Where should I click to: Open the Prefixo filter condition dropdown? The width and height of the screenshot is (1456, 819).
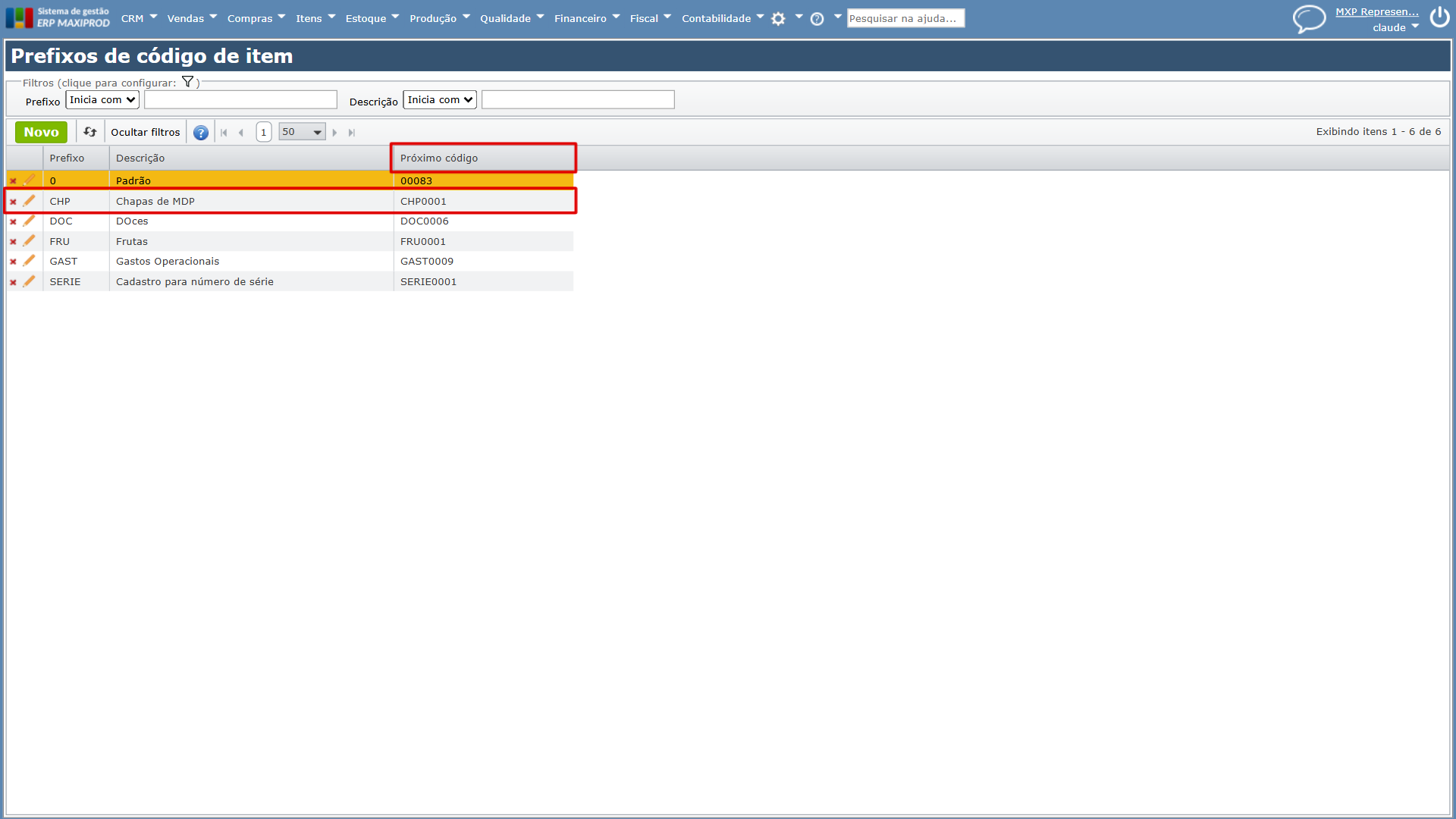point(102,99)
